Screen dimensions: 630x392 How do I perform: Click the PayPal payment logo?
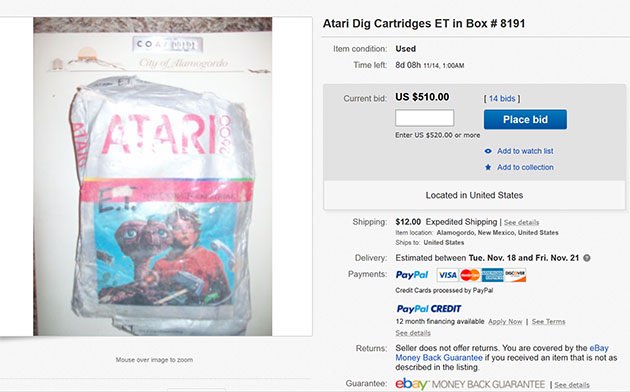[412, 275]
